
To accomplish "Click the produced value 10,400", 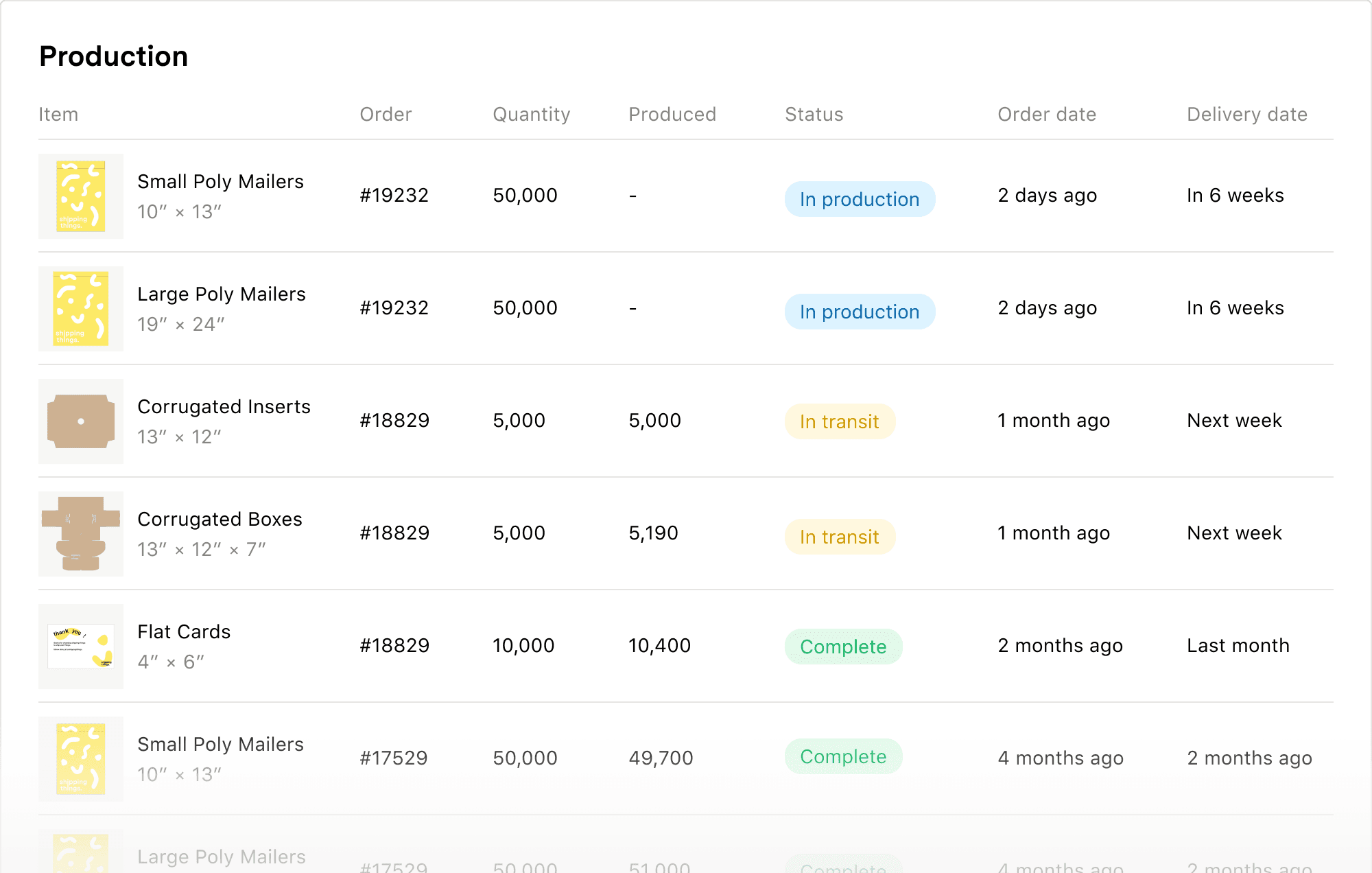I will [x=659, y=646].
